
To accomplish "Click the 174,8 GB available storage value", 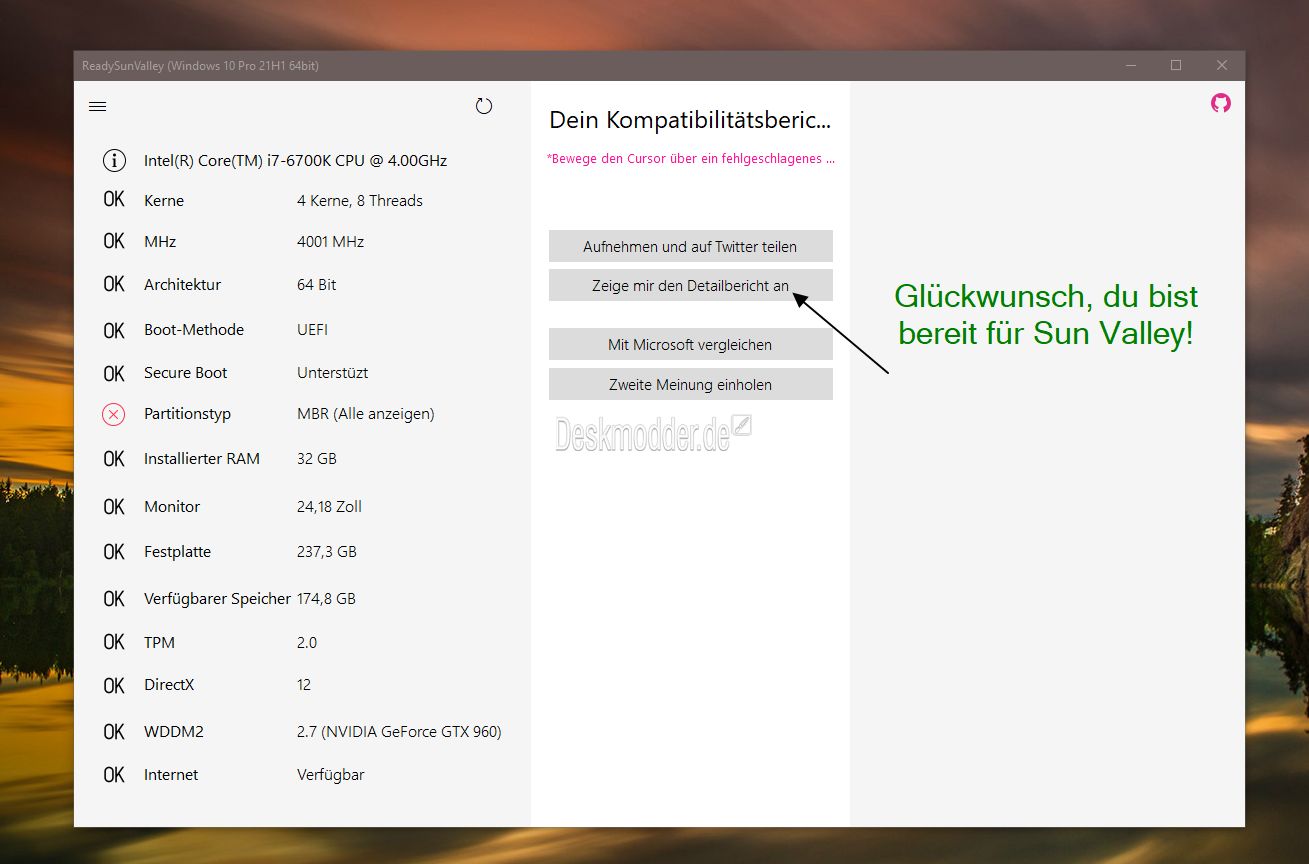I will tap(326, 598).
